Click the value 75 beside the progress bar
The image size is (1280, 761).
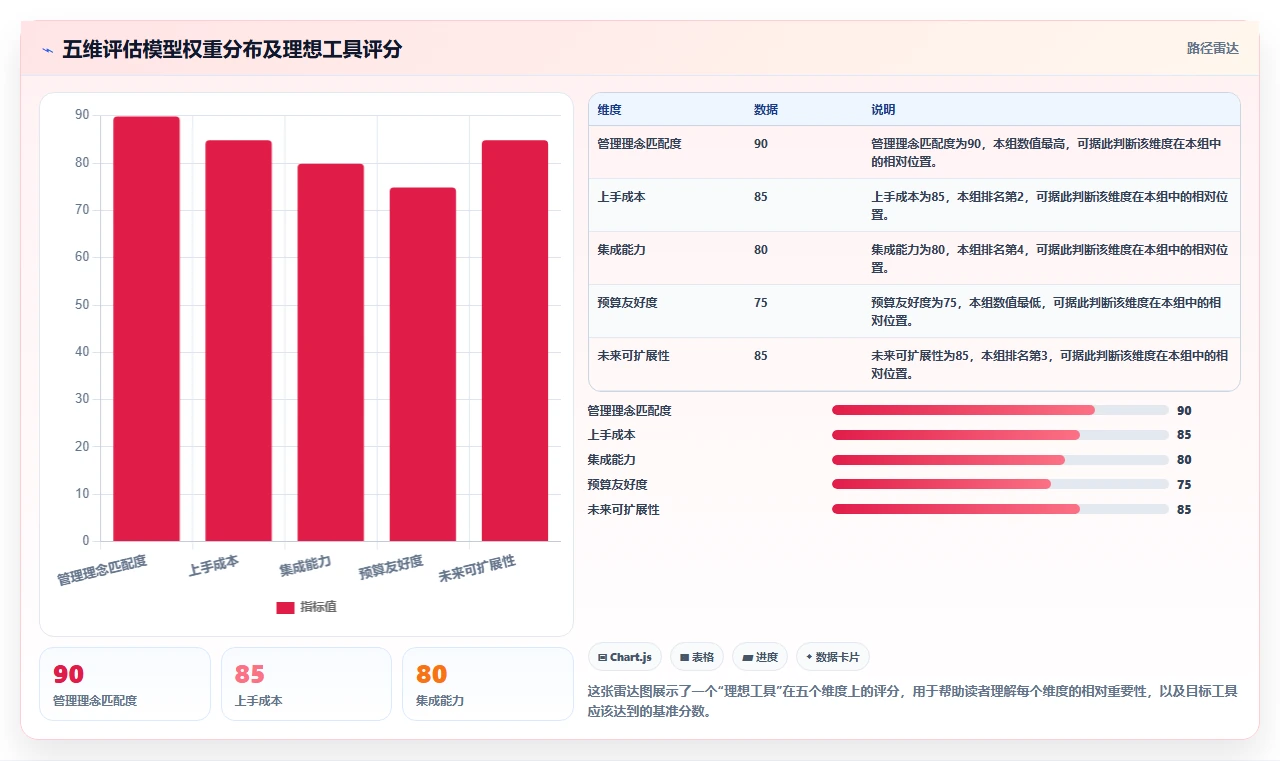[x=1184, y=485]
